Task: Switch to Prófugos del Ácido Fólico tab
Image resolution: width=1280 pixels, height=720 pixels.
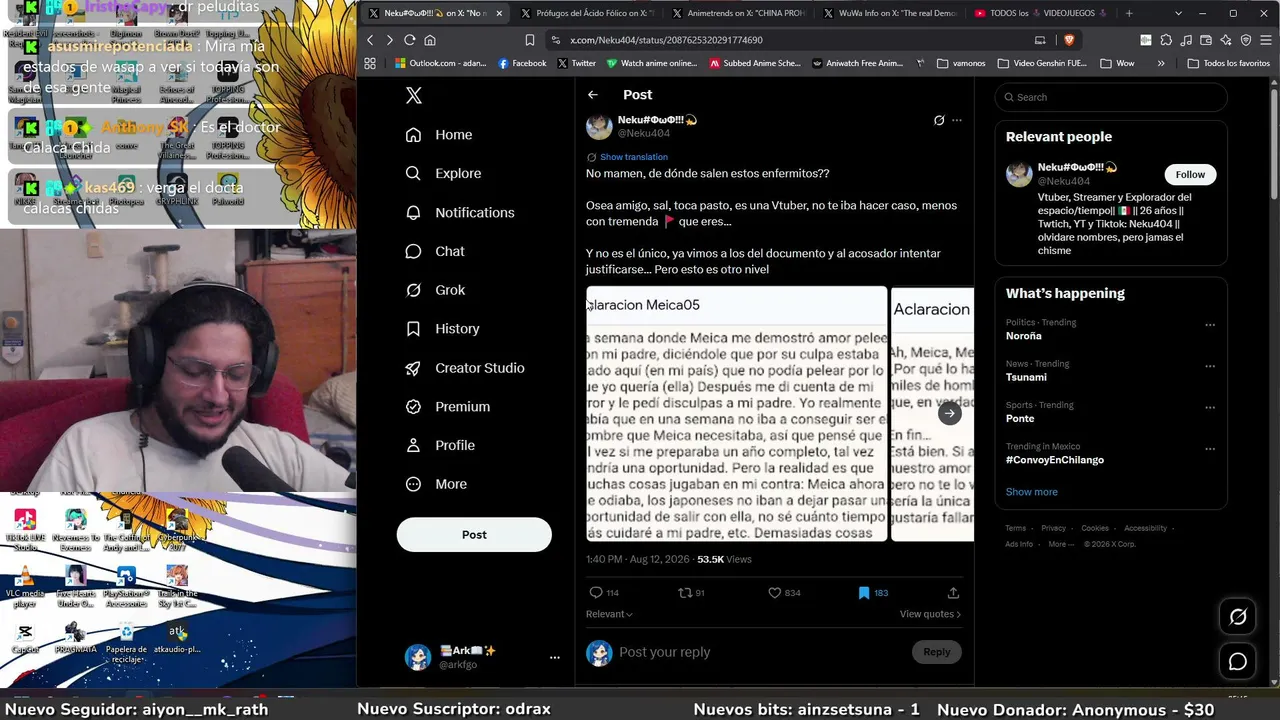Action: 585,13
